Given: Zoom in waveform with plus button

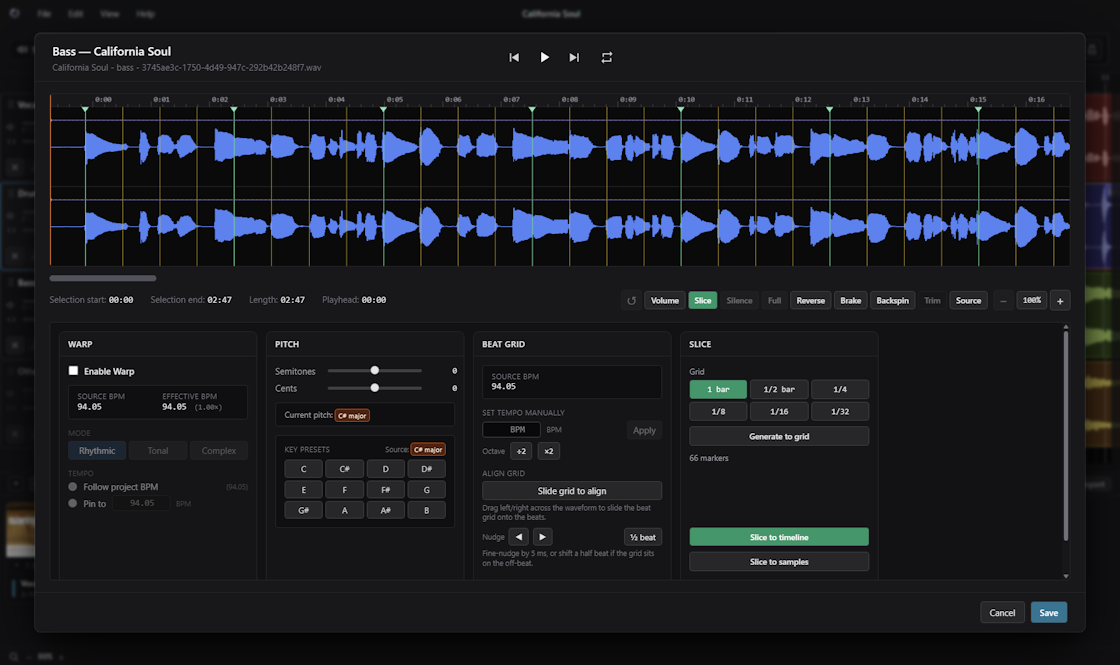Looking at the screenshot, I should click(x=1060, y=301).
